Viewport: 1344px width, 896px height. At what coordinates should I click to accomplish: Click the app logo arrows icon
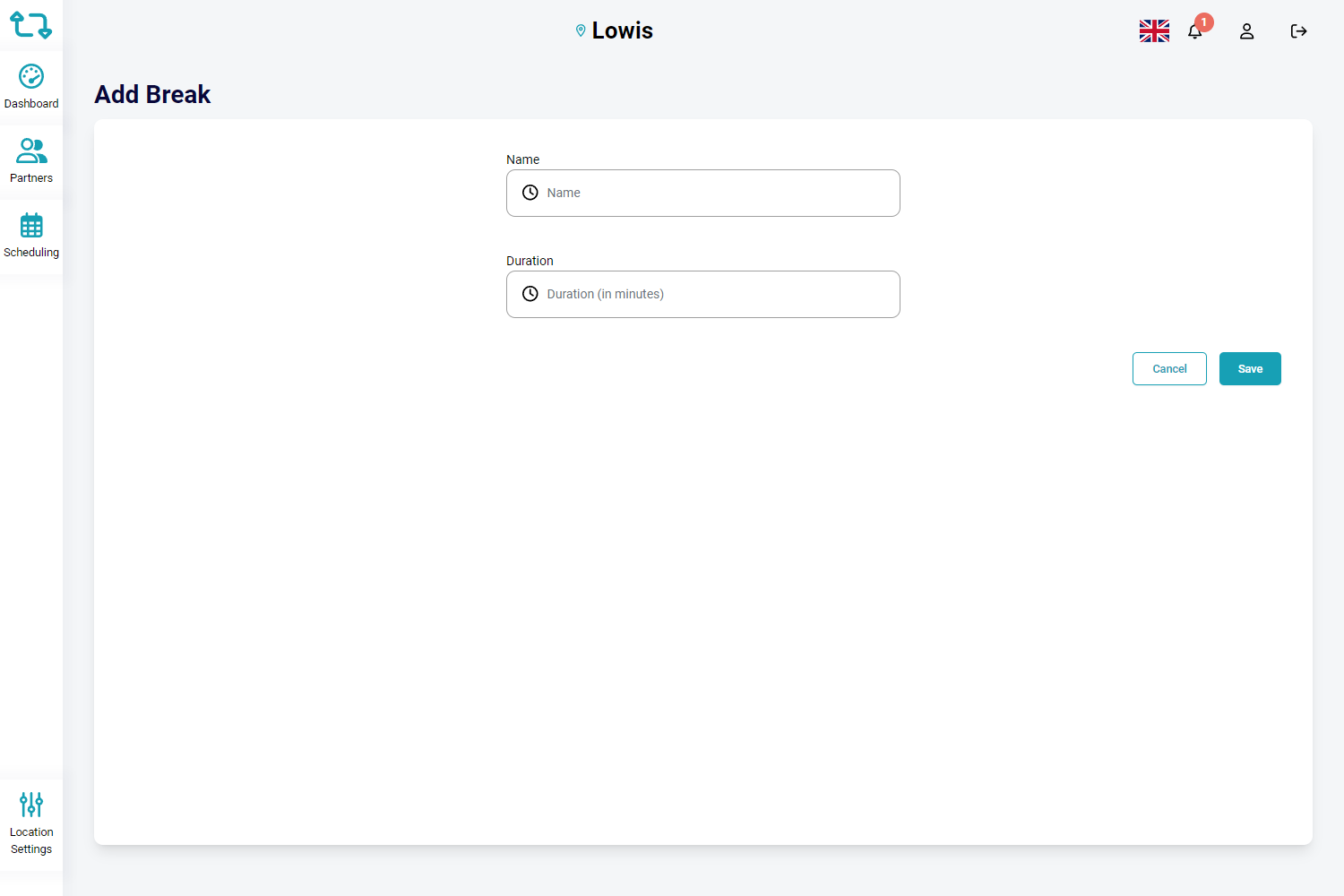pyautogui.click(x=30, y=25)
